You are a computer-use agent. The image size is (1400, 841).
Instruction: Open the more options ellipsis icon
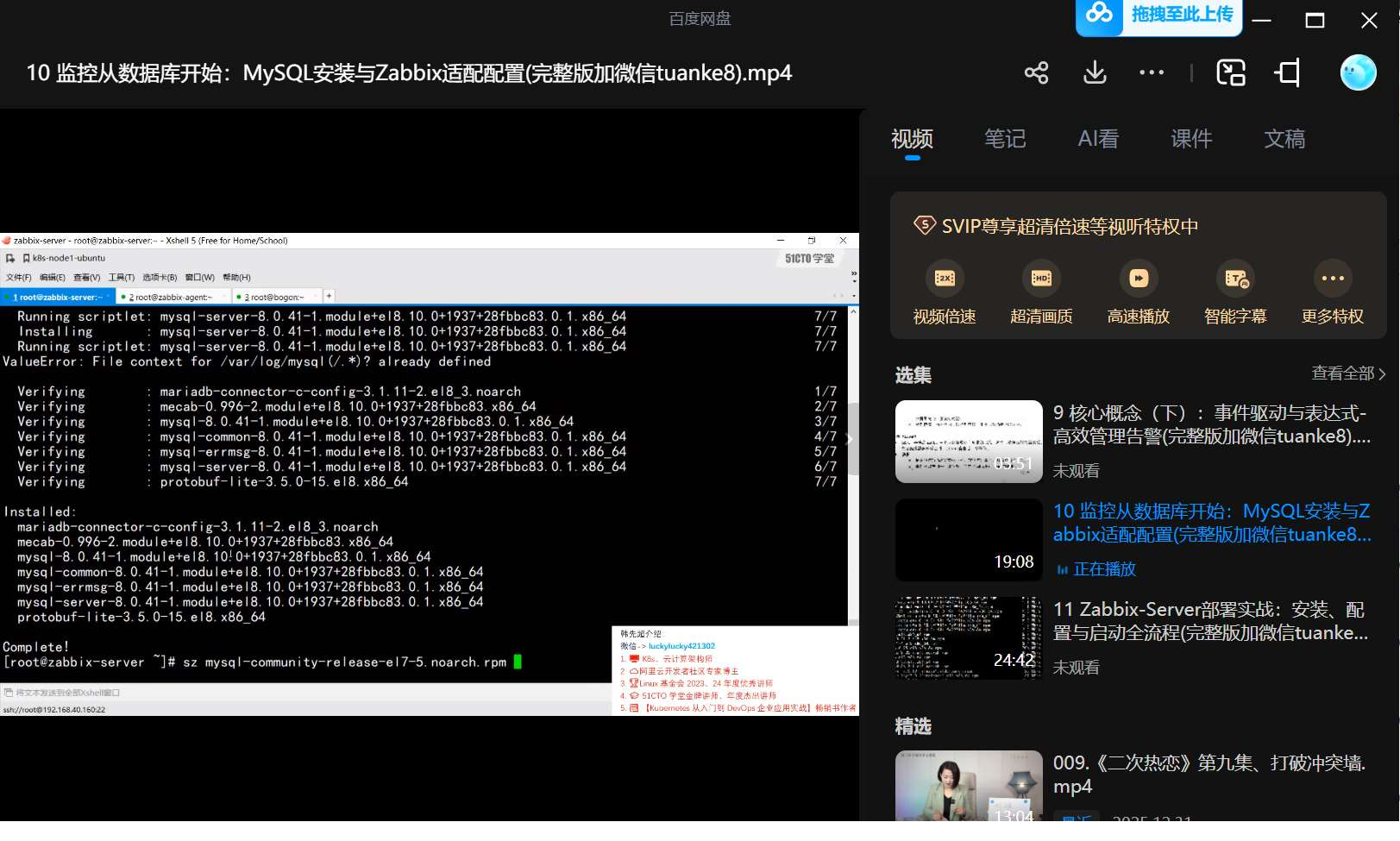(x=1151, y=72)
